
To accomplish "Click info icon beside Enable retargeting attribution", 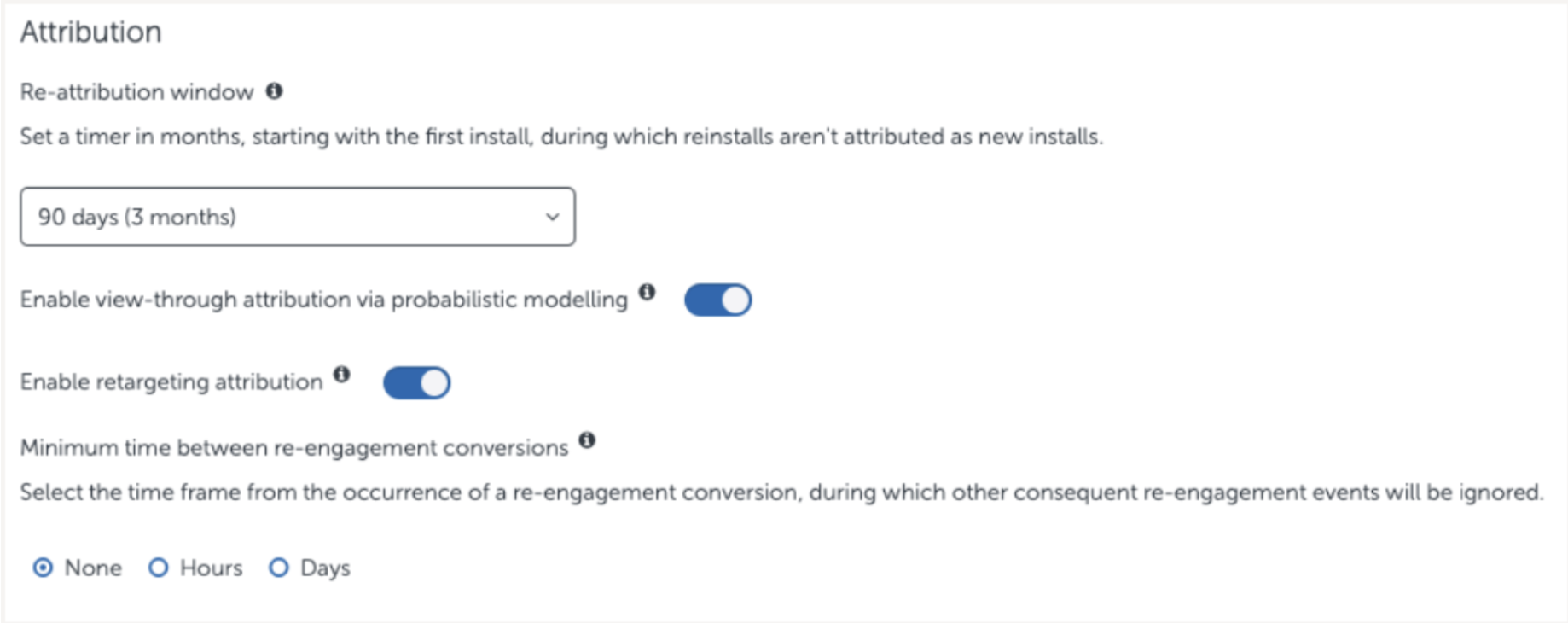I will [x=342, y=374].
